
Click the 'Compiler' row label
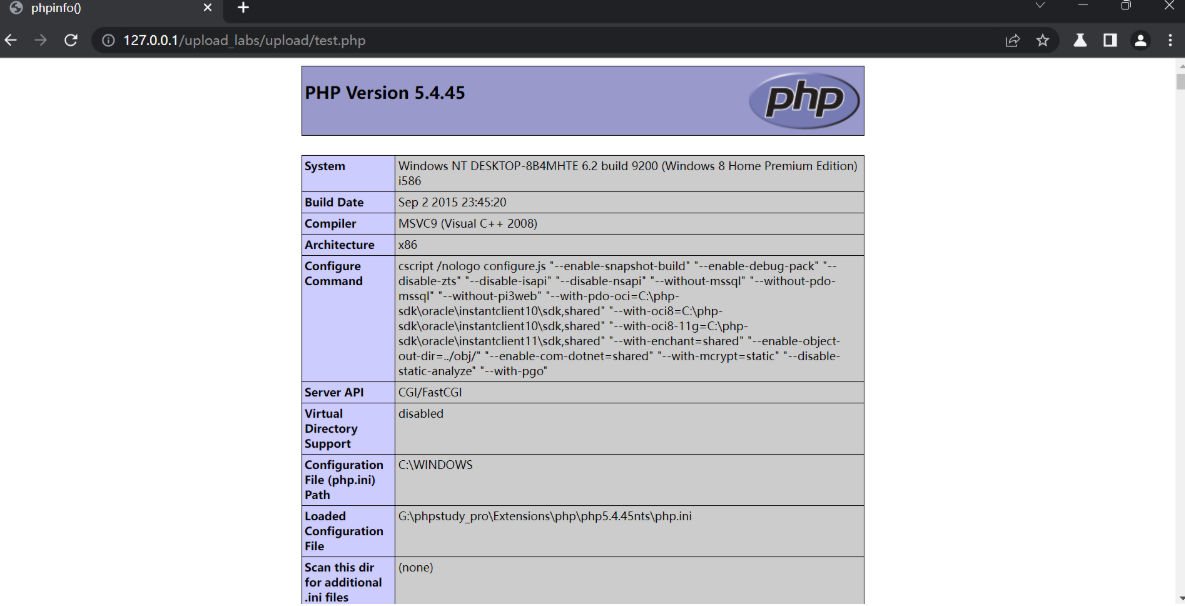330,224
